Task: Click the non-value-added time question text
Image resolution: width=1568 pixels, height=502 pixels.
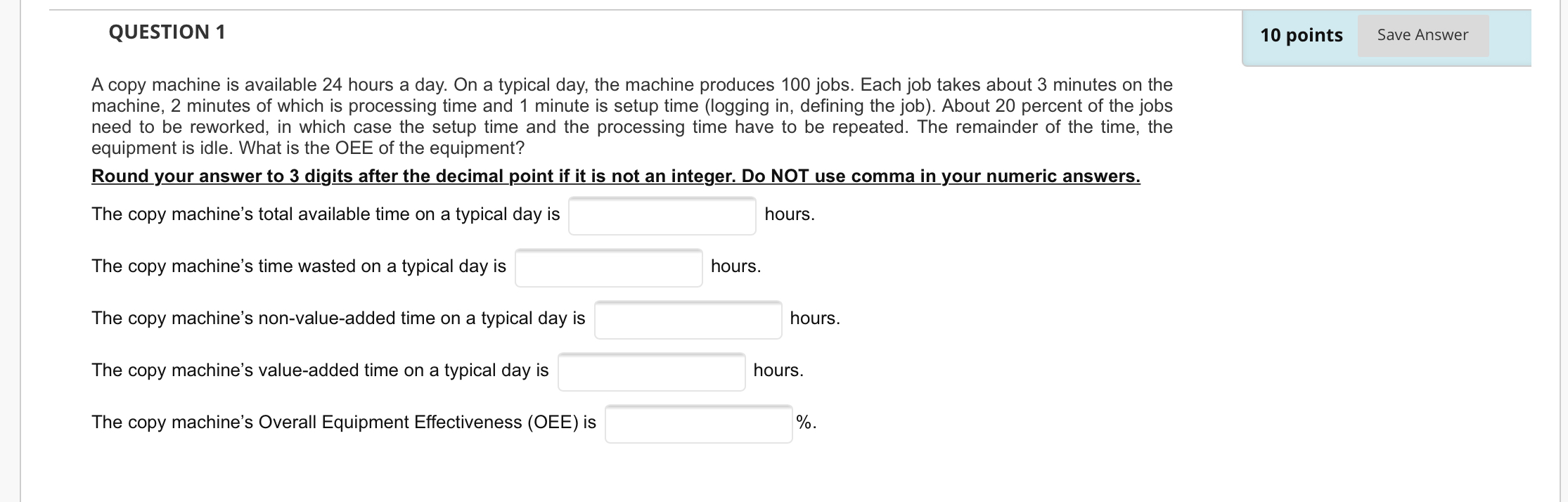Action: coord(338,318)
